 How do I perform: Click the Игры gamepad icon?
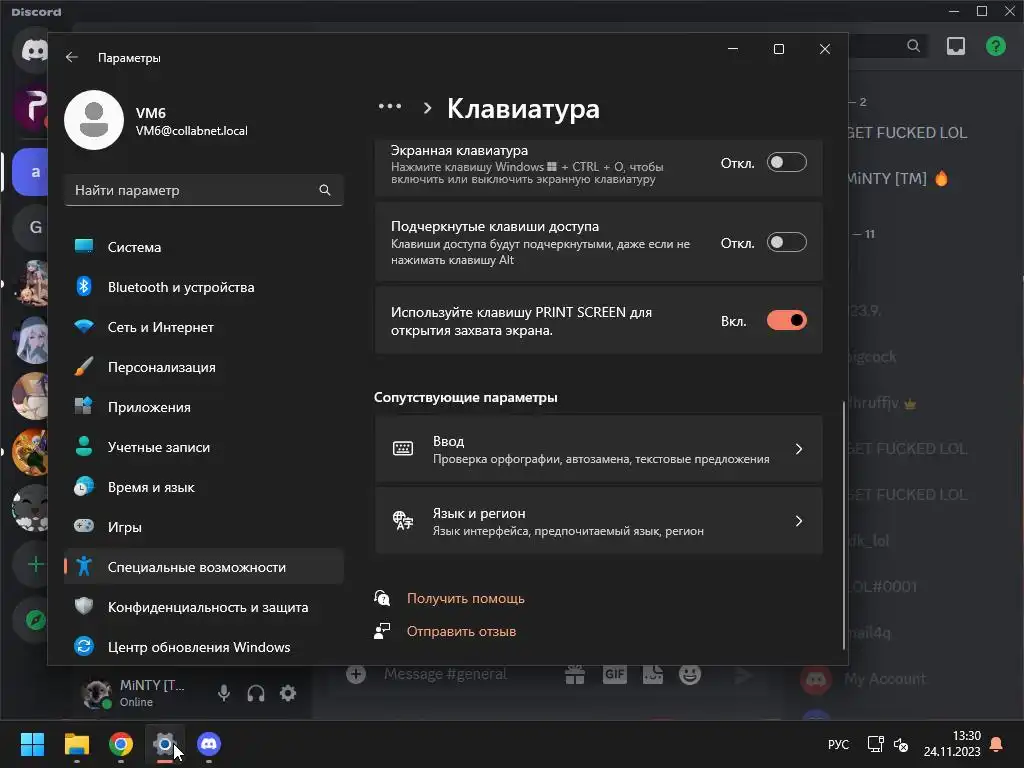tap(84, 526)
